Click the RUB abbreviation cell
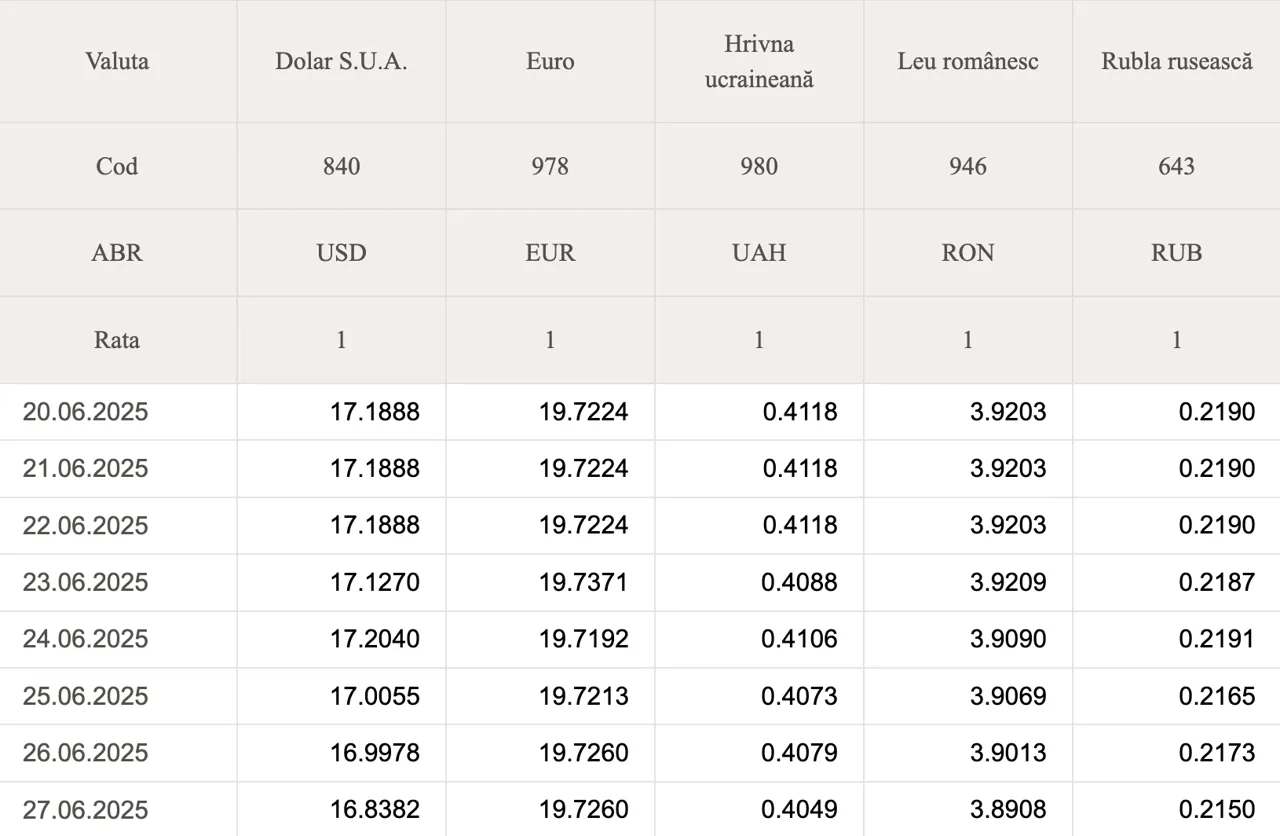1280x836 pixels. (x=1176, y=253)
